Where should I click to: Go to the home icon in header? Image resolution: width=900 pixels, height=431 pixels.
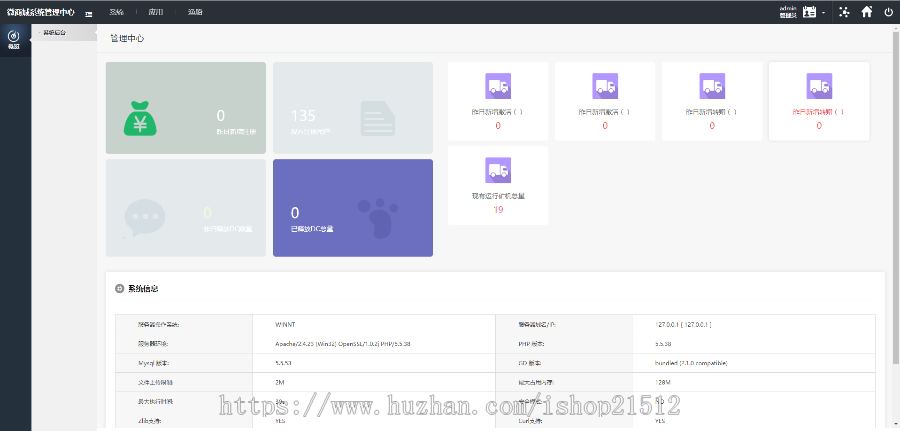pos(867,12)
